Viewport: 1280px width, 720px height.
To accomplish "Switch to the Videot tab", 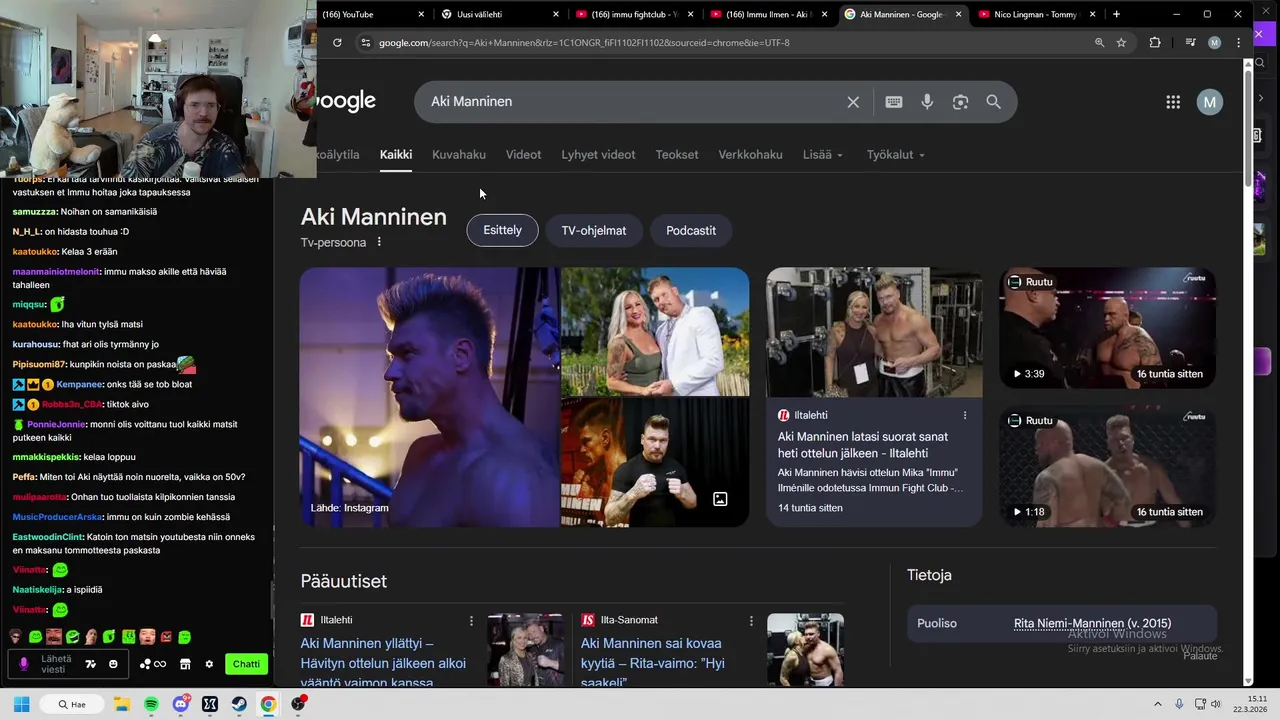I will [523, 155].
